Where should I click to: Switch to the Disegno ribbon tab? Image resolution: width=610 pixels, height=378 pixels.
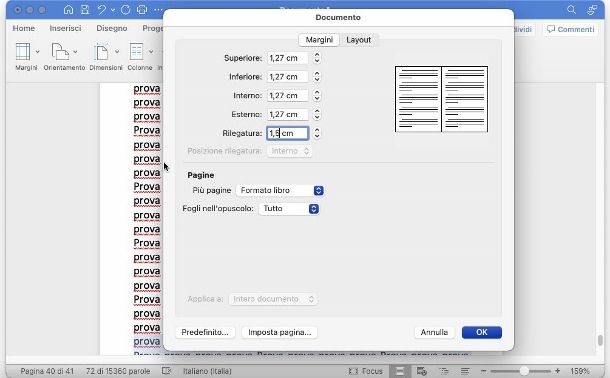[112, 28]
